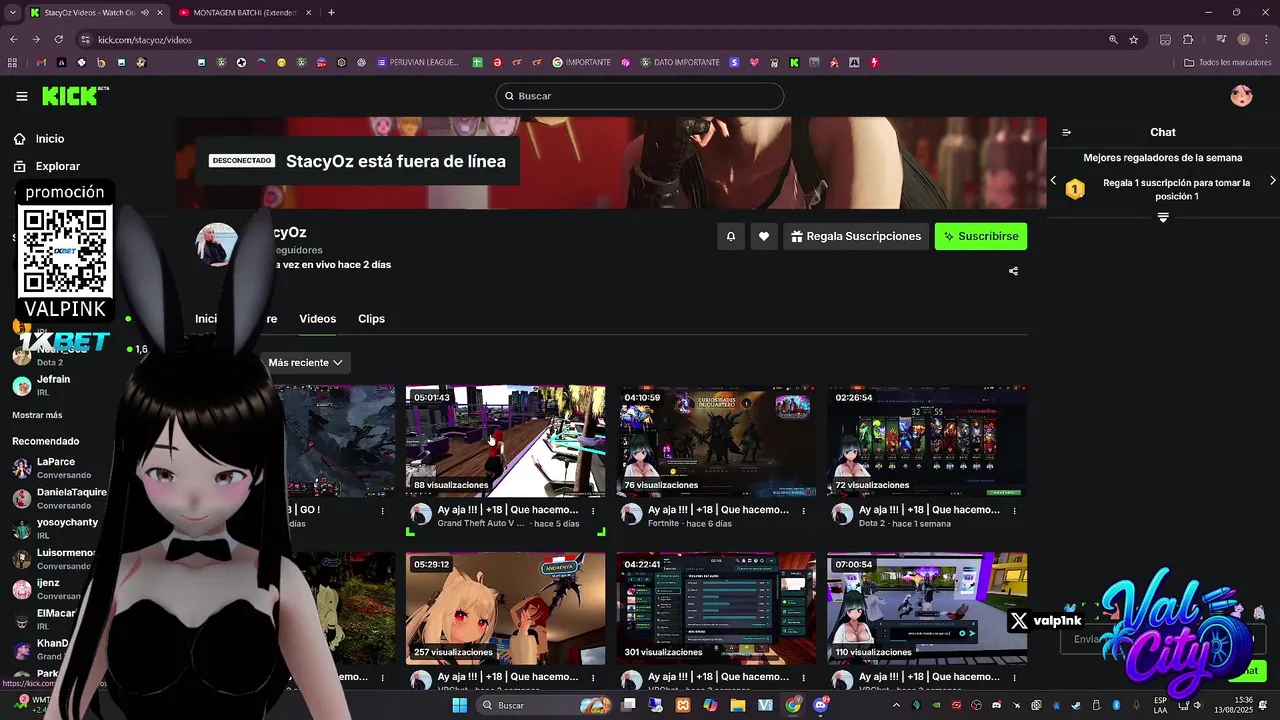This screenshot has width=1280, height=720.
Task: Open LaParce recommended channel
Action: 55,468
